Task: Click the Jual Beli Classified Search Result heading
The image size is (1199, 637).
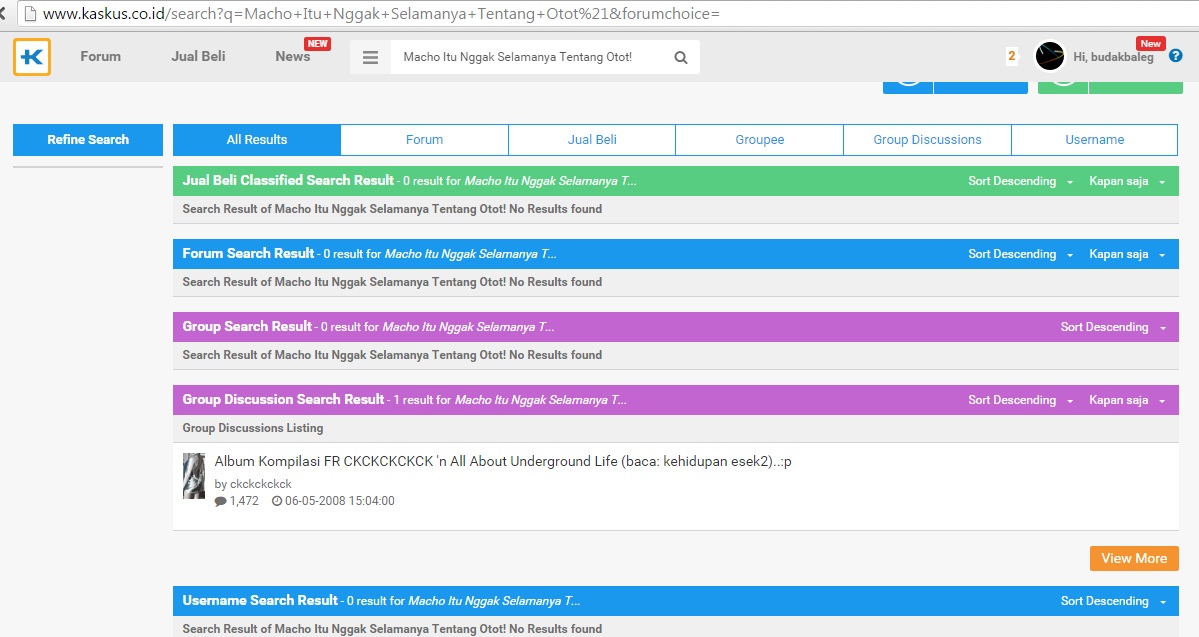Action: [288, 180]
